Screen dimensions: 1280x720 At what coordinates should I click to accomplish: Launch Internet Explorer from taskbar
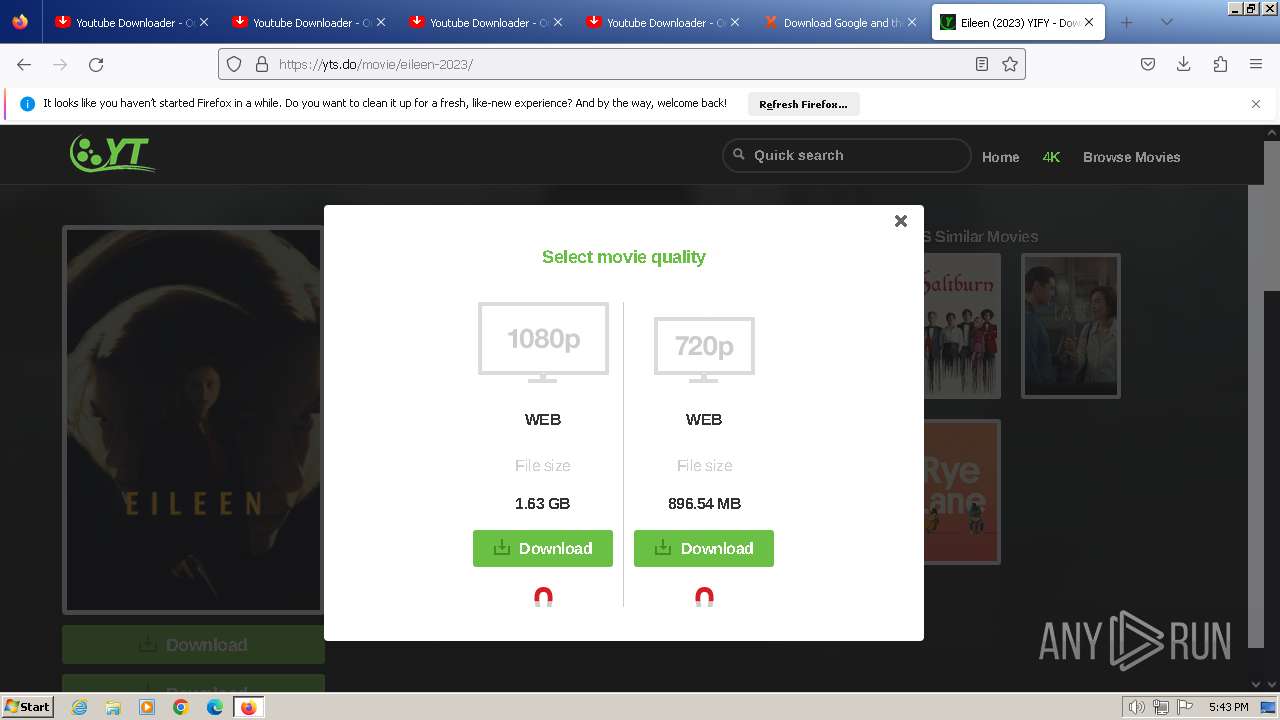click(x=79, y=707)
